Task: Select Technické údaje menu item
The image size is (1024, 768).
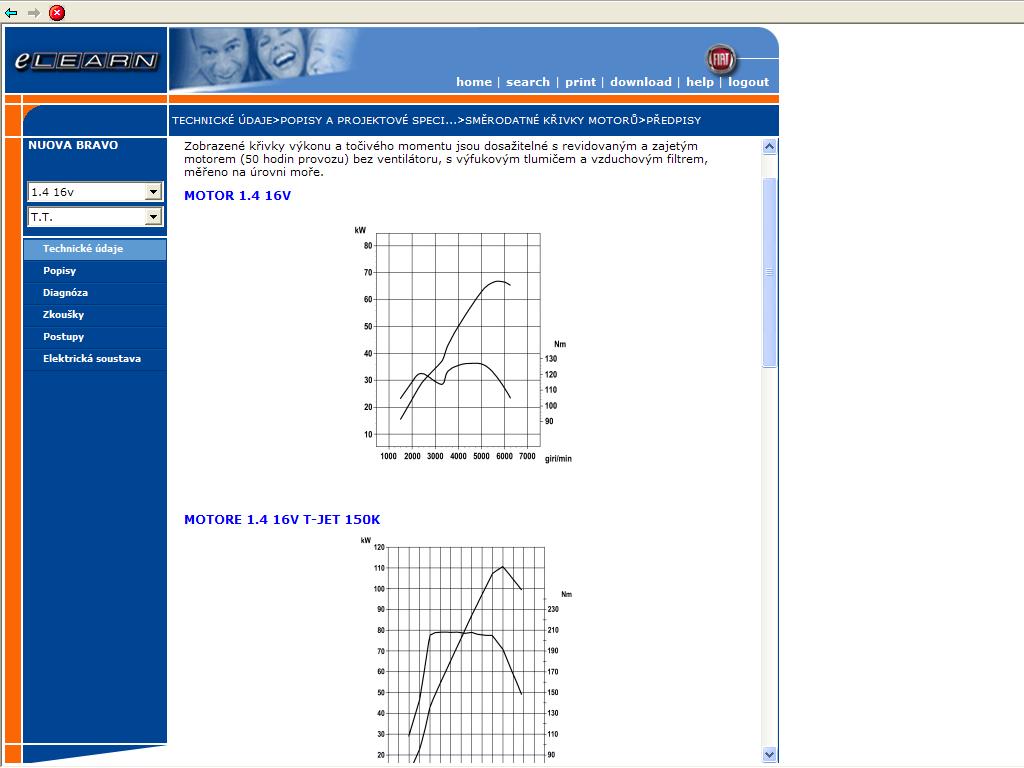Action: coord(83,249)
